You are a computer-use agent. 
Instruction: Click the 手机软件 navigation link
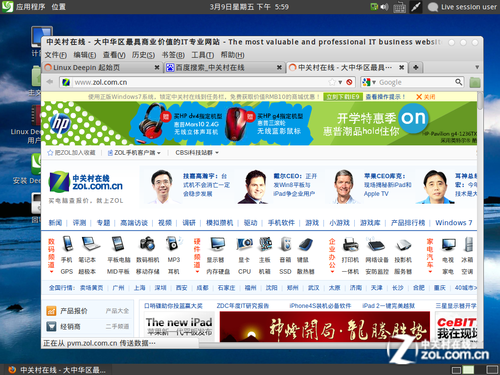pyautogui.click(x=281, y=222)
